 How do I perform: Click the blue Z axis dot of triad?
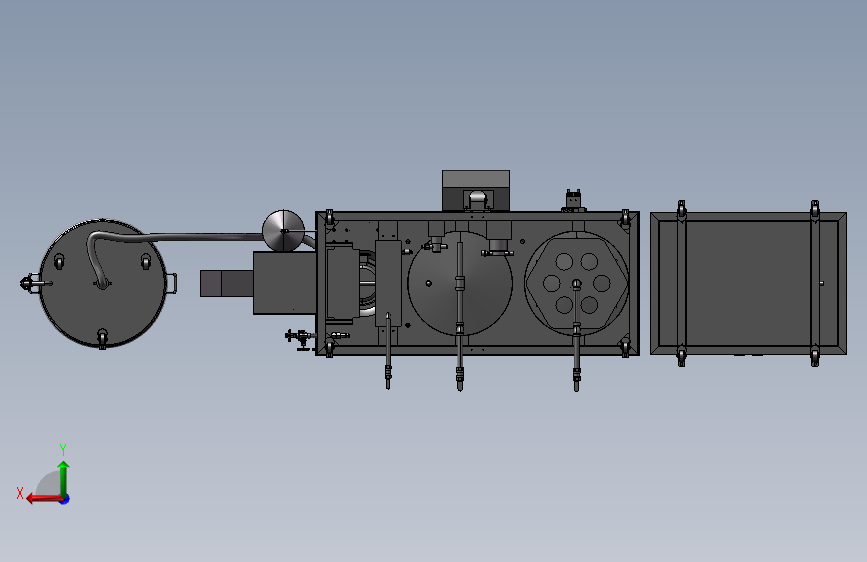65,499
